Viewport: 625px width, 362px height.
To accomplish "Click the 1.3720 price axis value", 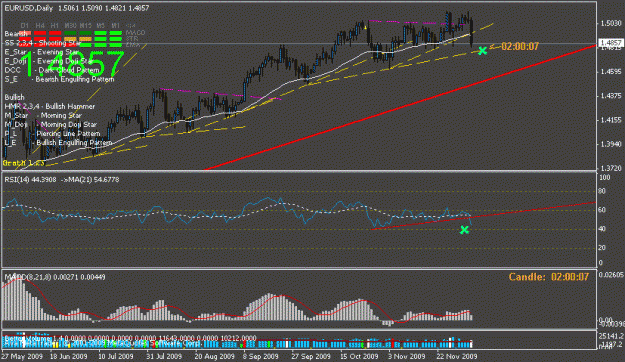I will click(611, 168).
